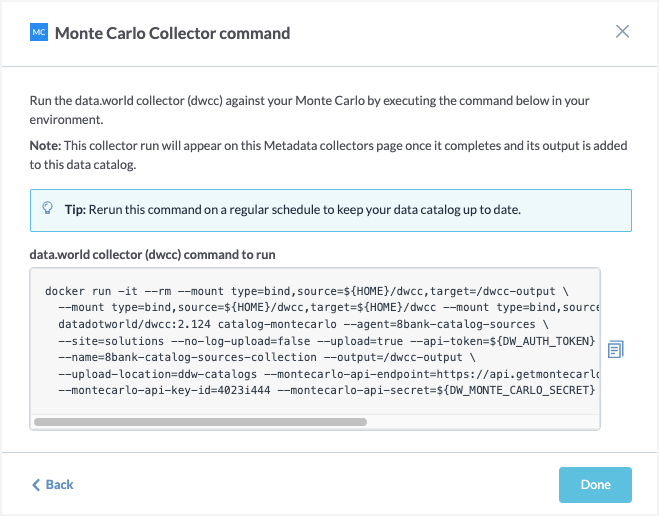
Task: Click the Done button
Action: point(595,484)
